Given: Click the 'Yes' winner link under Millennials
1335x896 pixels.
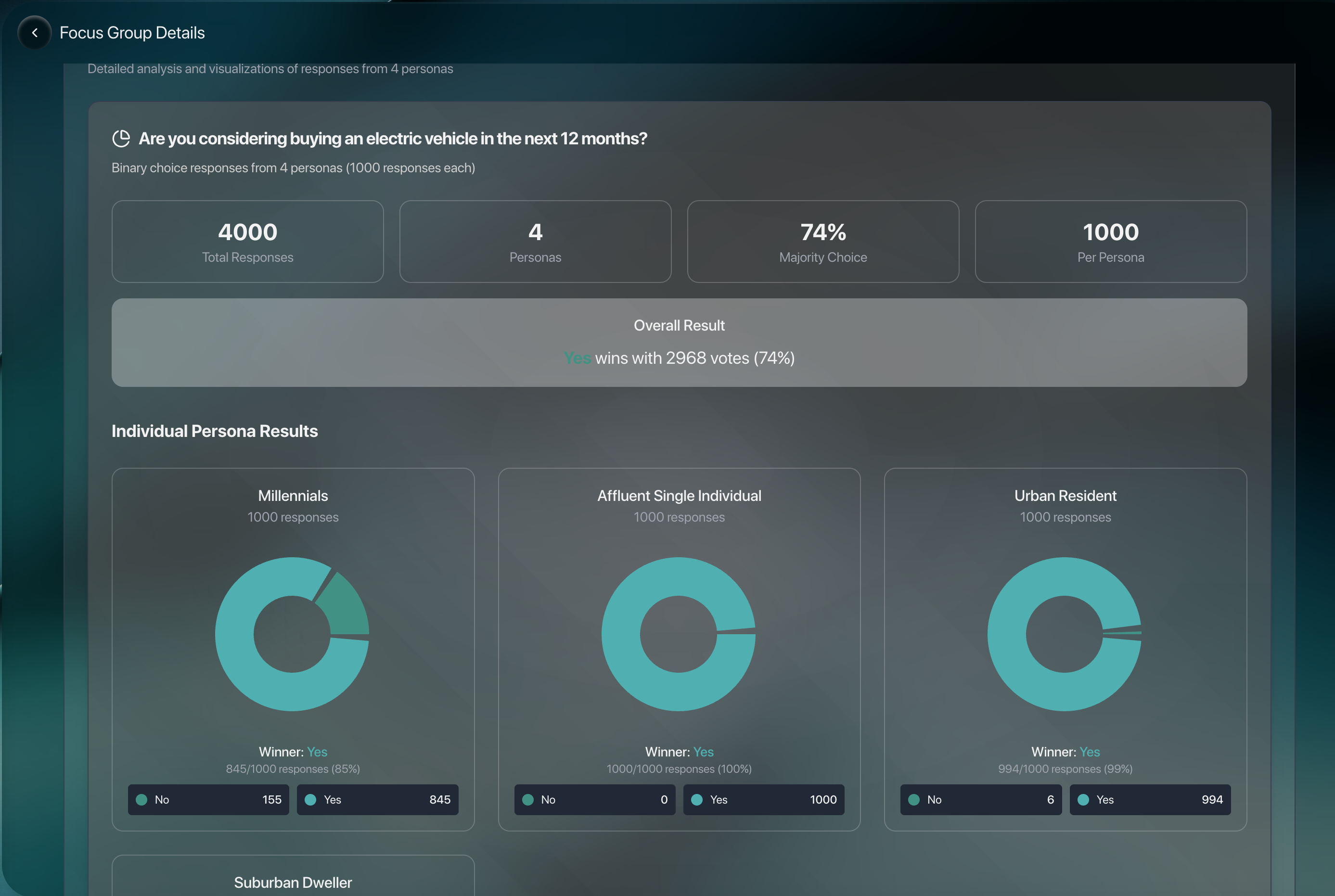Looking at the screenshot, I should pyautogui.click(x=317, y=752).
